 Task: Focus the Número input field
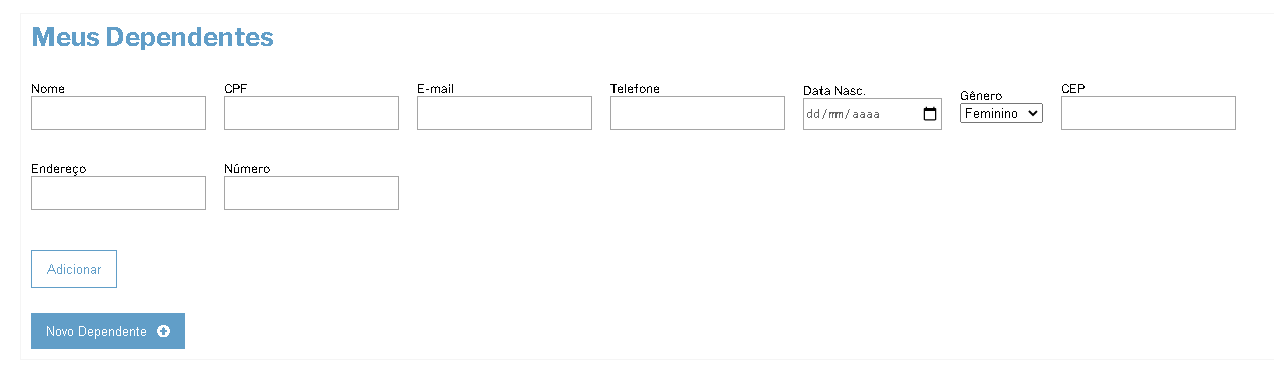click(311, 193)
